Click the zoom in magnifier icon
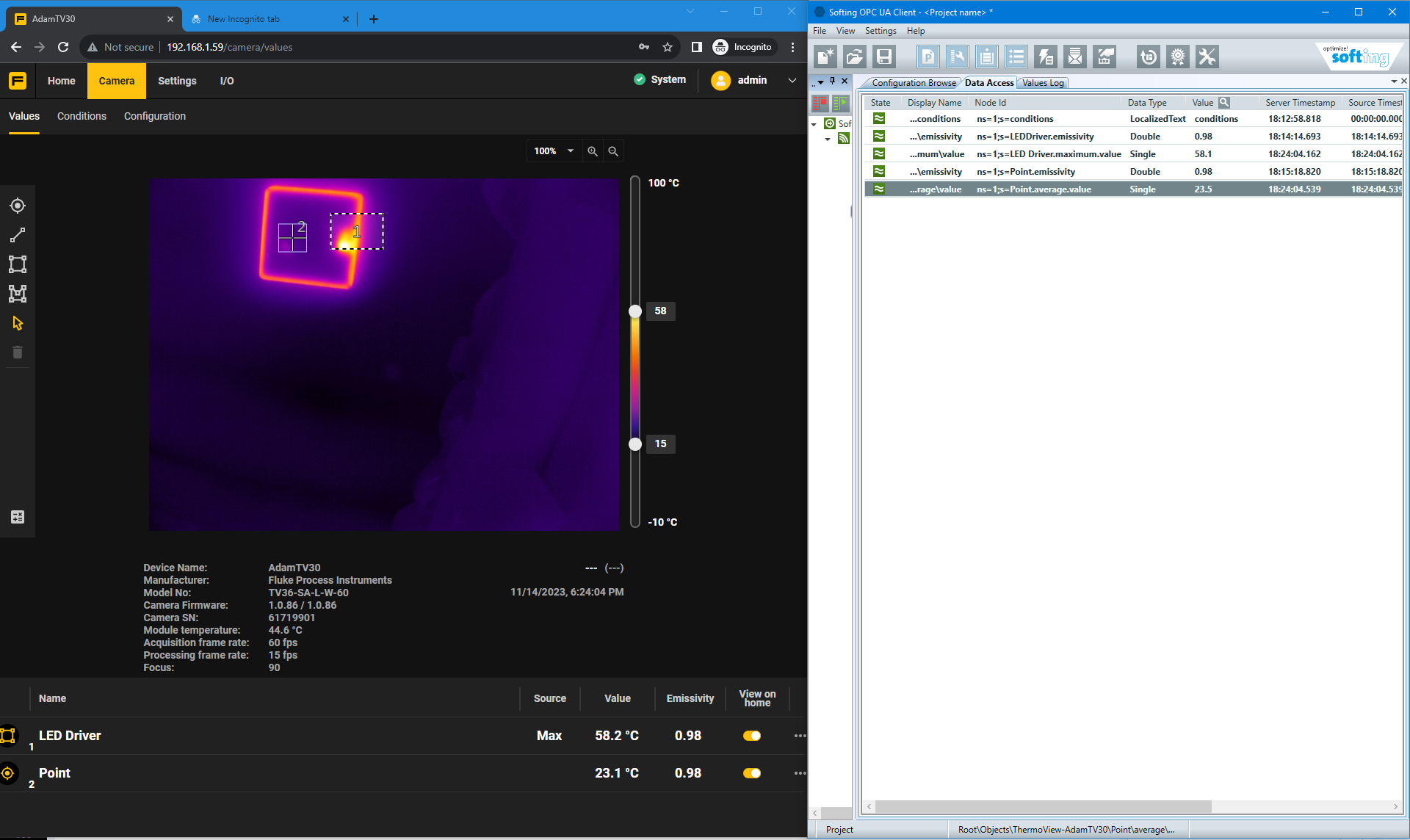The width and height of the screenshot is (1410, 840). point(593,151)
